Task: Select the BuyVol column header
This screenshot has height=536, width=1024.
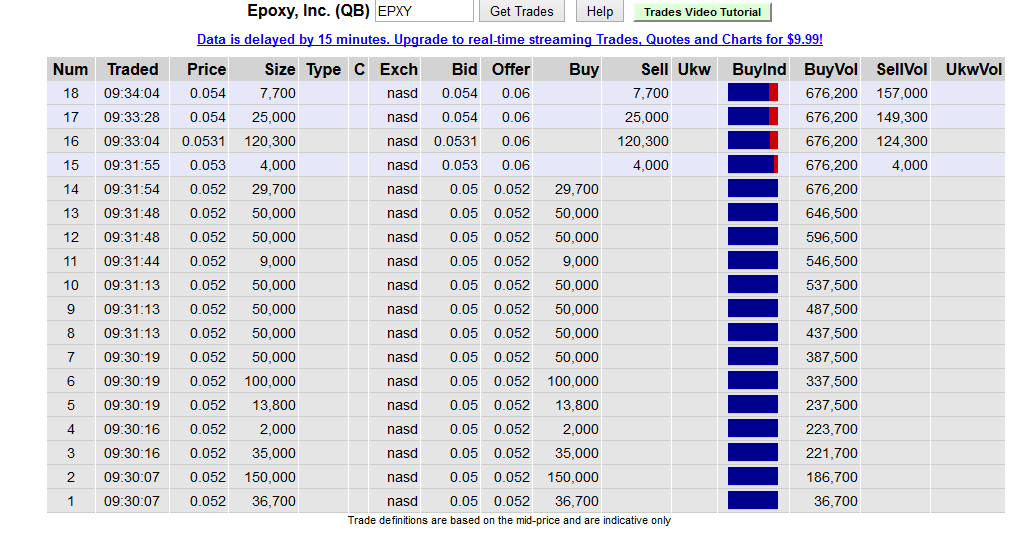Action: pos(830,69)
